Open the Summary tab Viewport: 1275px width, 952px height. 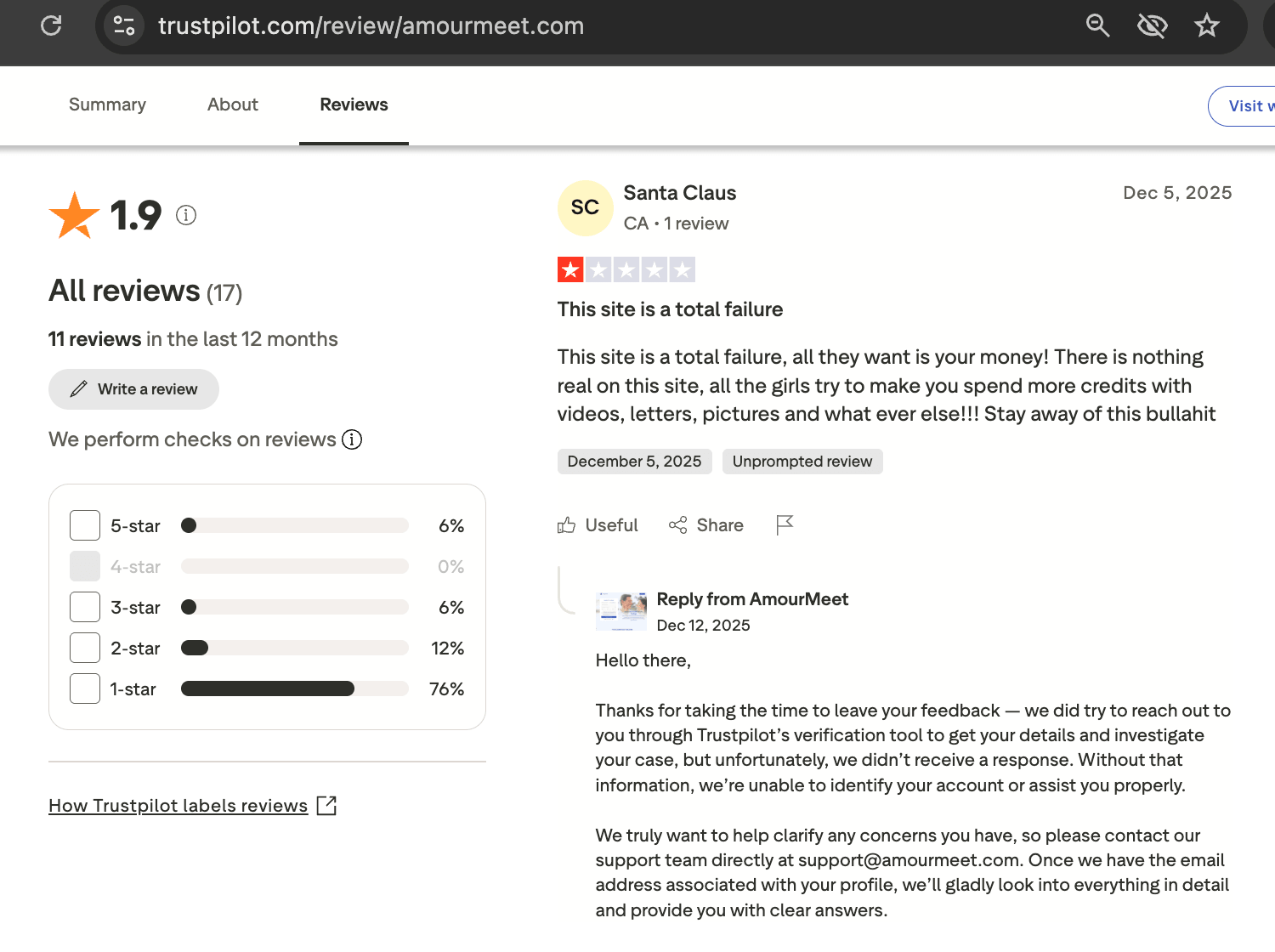[x=107, y=105]
